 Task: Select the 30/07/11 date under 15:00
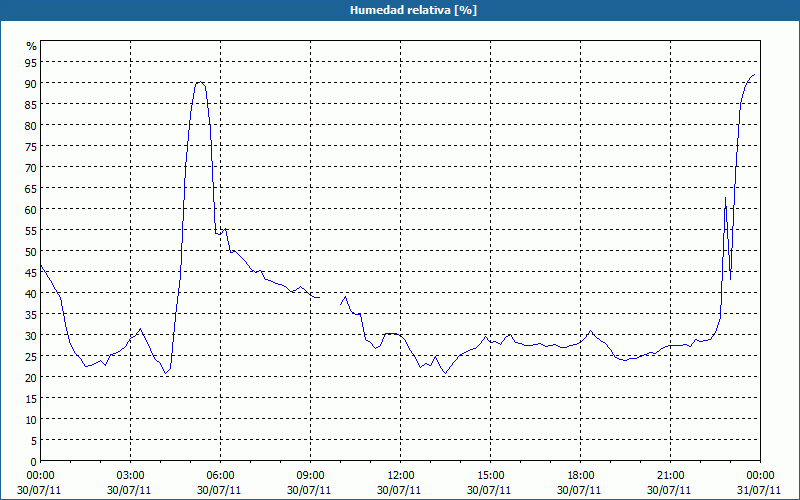(x=489, y=490)
